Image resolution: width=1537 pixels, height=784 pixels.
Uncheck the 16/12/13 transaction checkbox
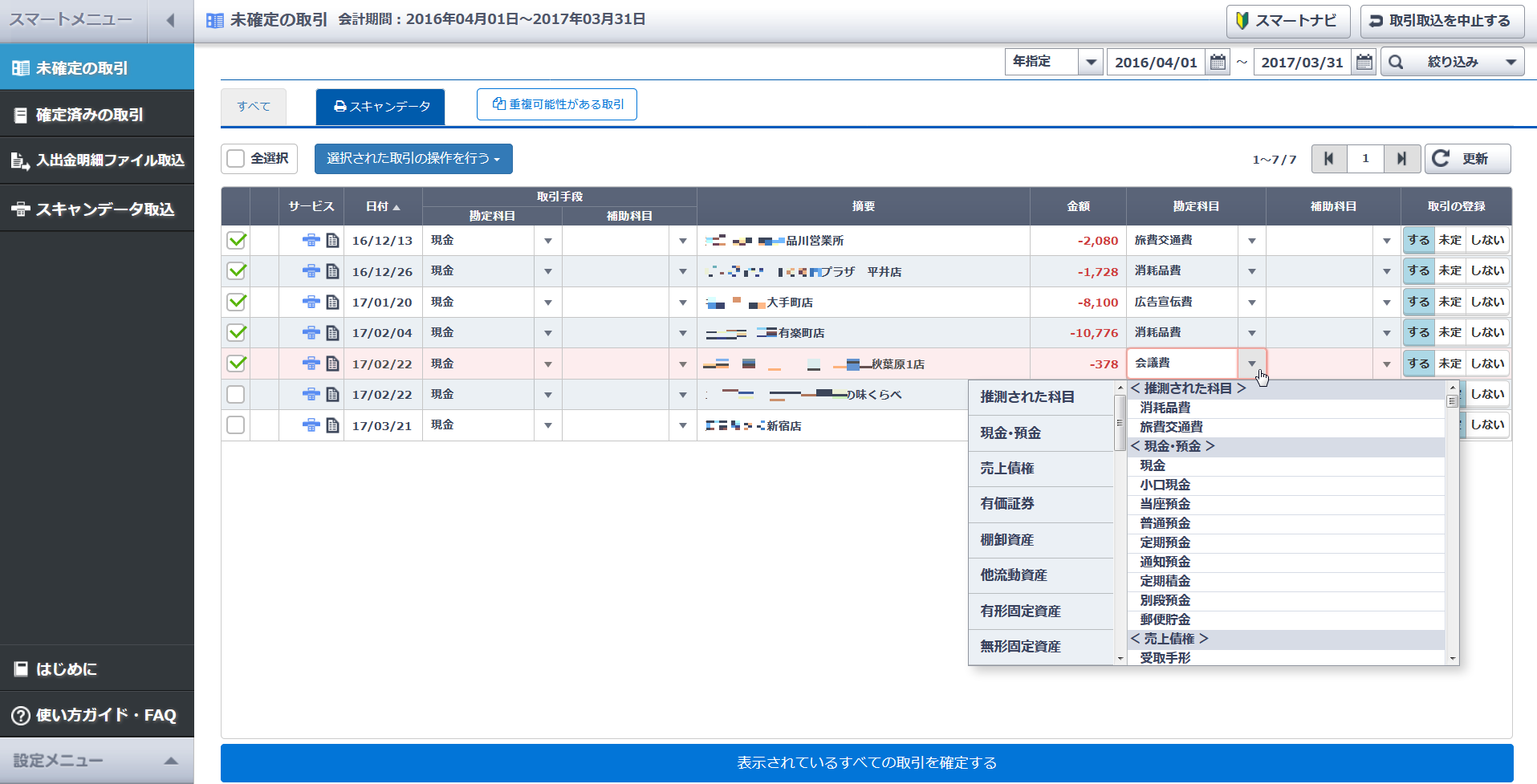(236, 240)
